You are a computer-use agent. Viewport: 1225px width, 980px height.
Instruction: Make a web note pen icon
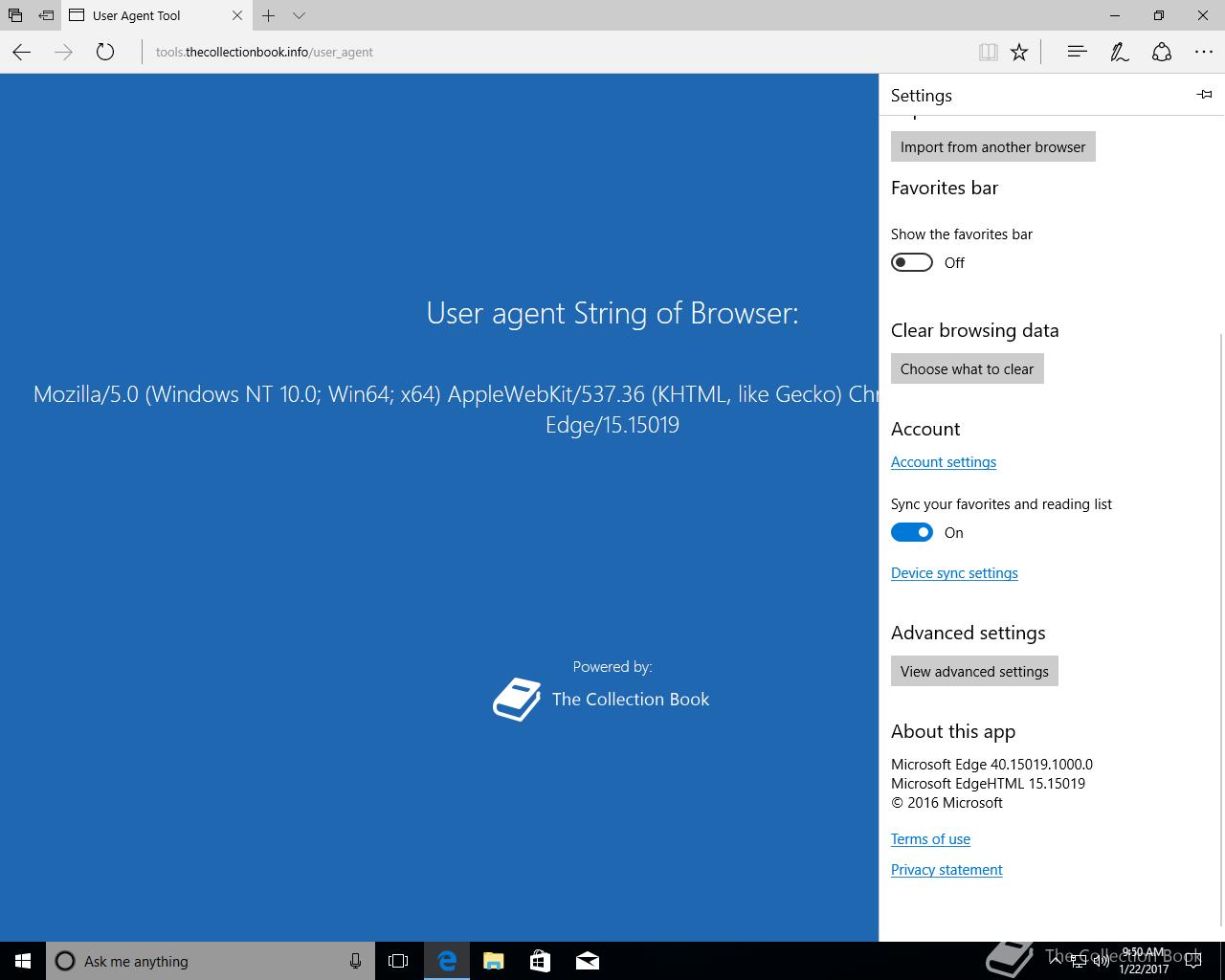coord(1119,52)
